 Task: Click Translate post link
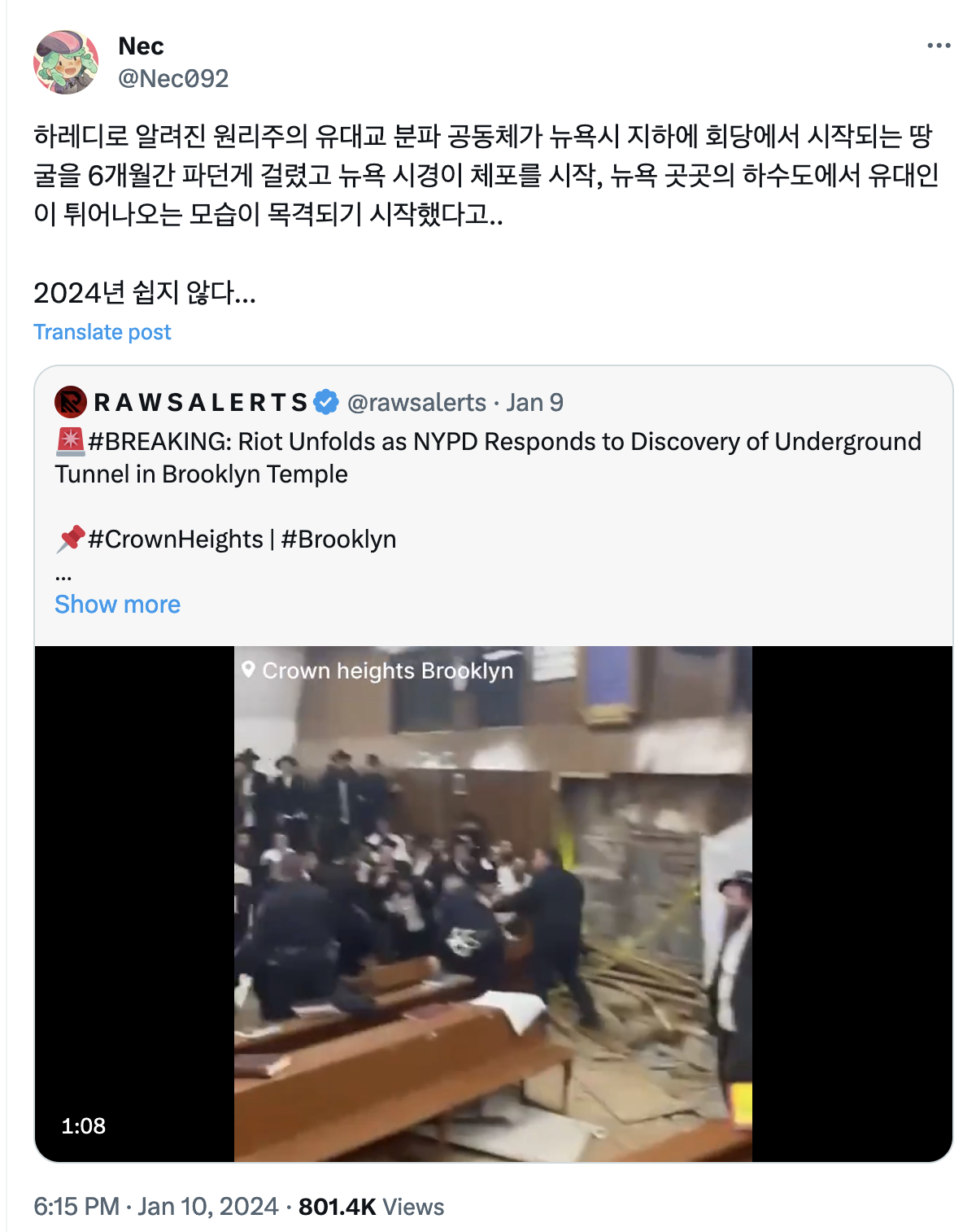click(x=102, y=332)
